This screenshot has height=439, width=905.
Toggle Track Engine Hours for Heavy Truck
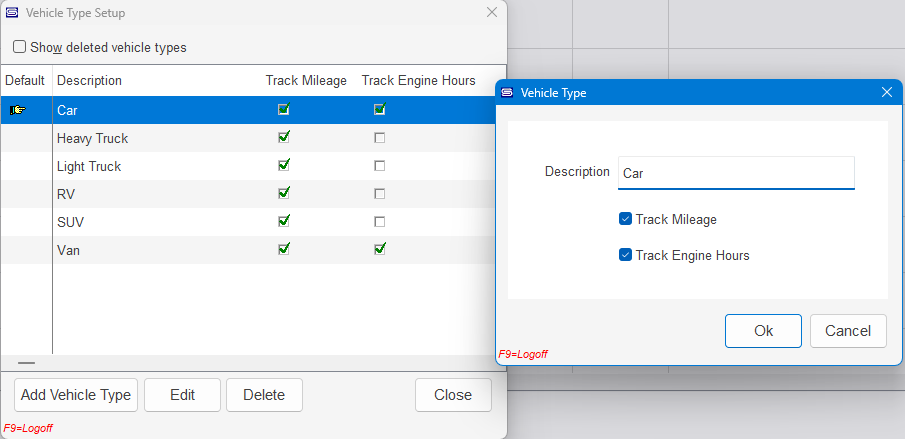click(379, 138)
